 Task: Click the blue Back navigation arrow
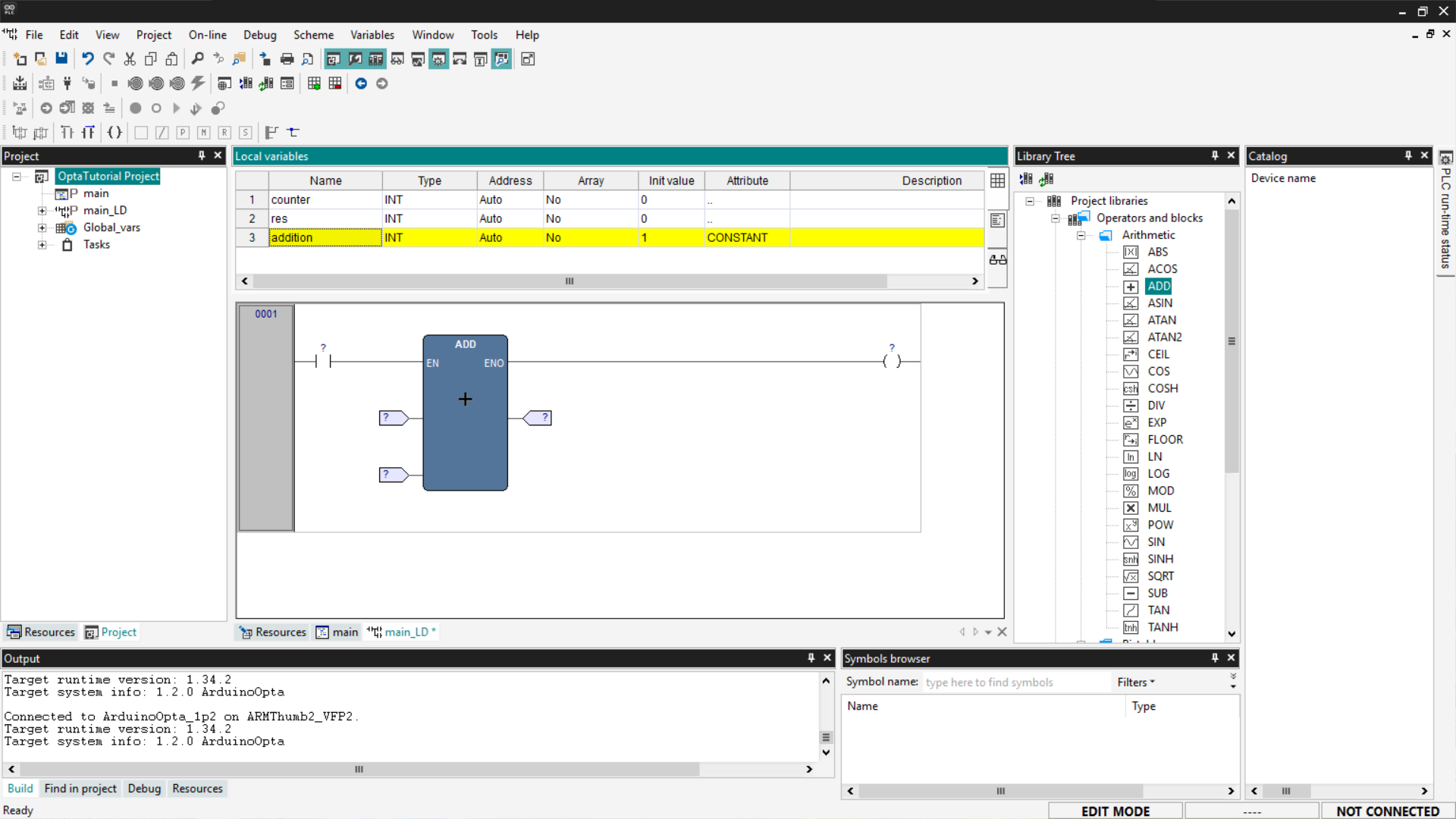[361, 83]
